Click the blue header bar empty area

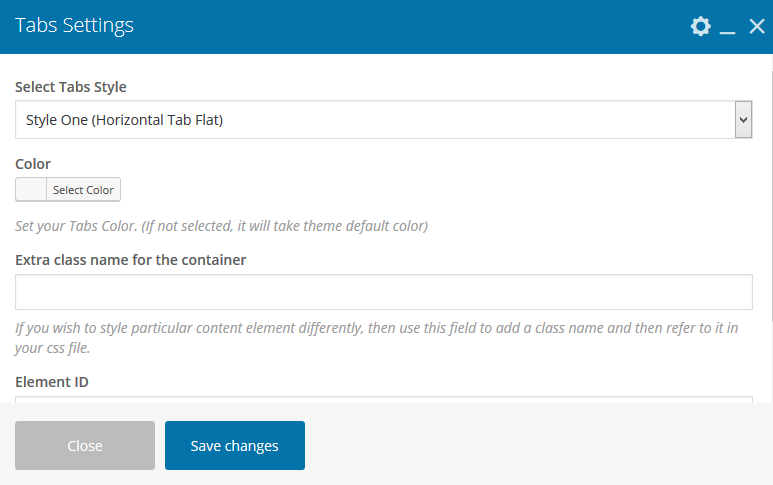(x=400, y=26)
